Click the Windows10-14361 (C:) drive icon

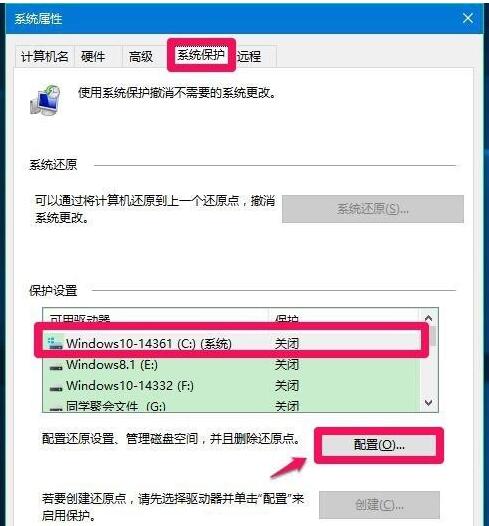pyautogui.click(x=55, y=343)
